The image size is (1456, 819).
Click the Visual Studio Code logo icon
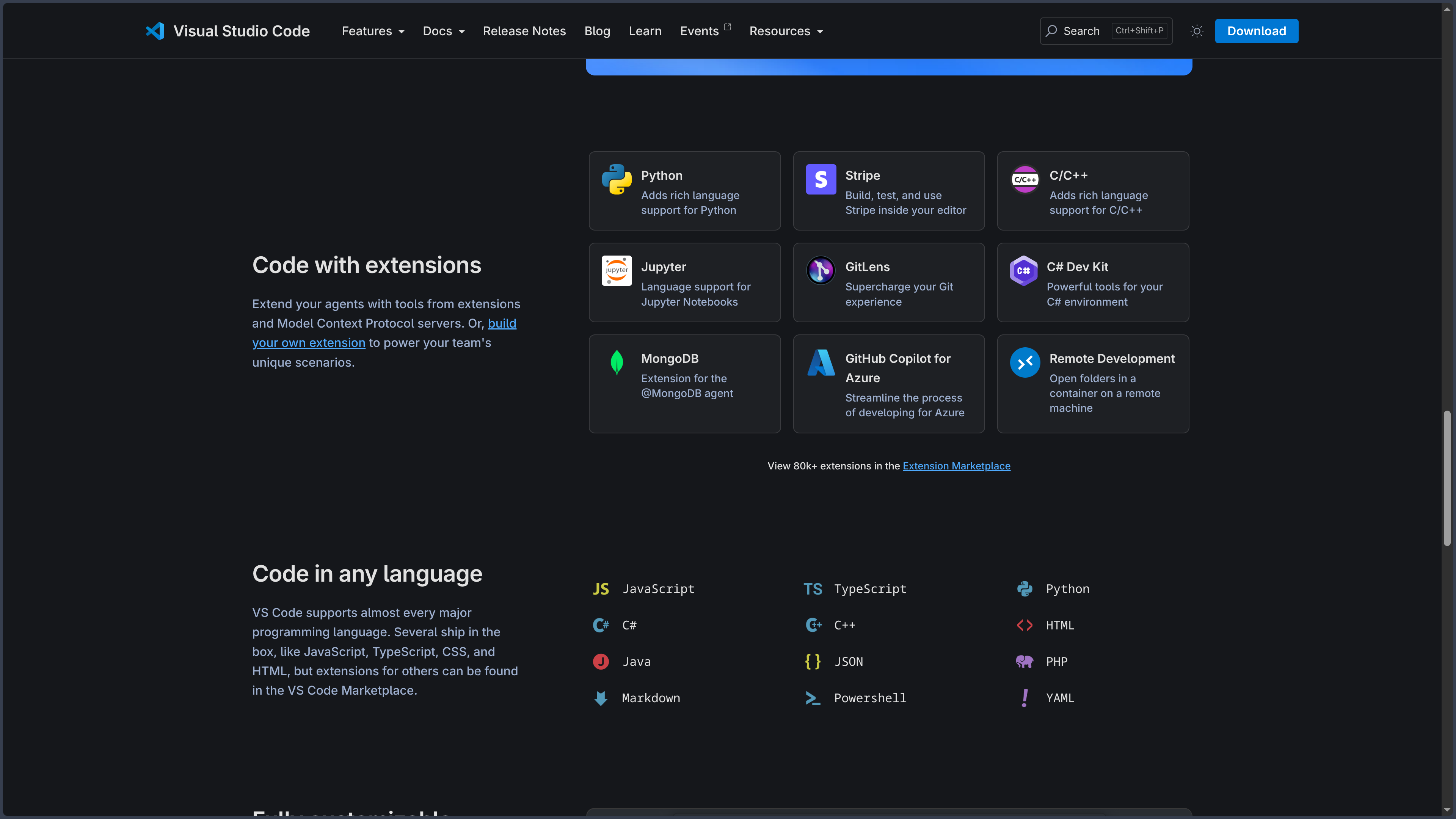point(155,31)
